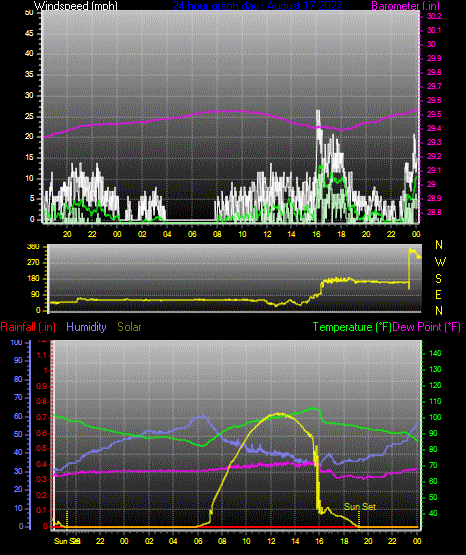Click the "24 hour graph day : August 17 2022" heading

click(x=257, y=6)
